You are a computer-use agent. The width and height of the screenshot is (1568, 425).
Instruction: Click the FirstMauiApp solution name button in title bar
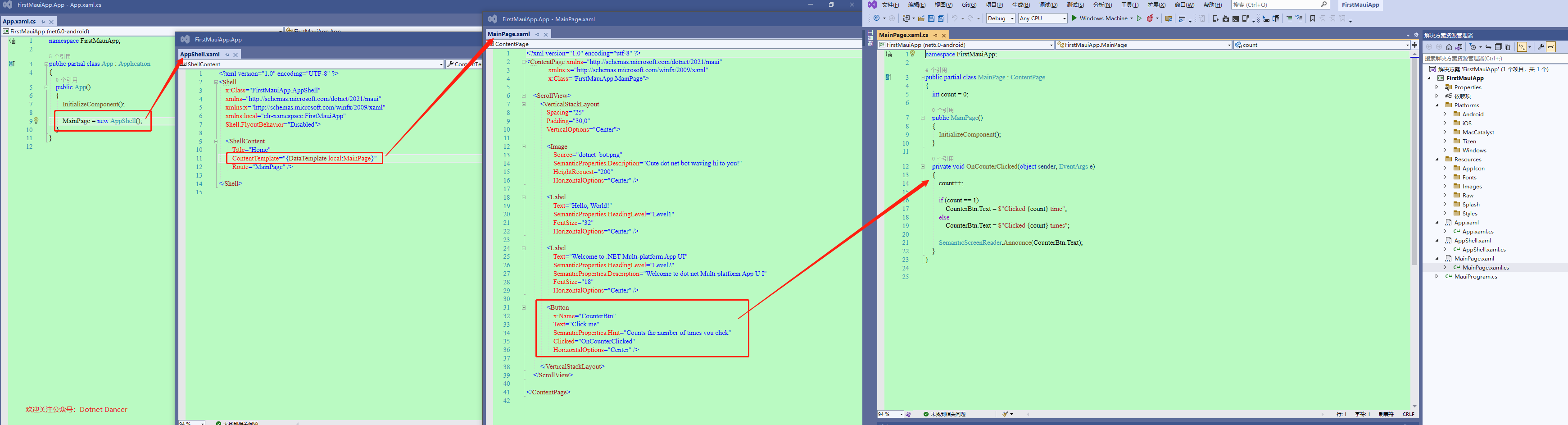tap(1360, 5)
